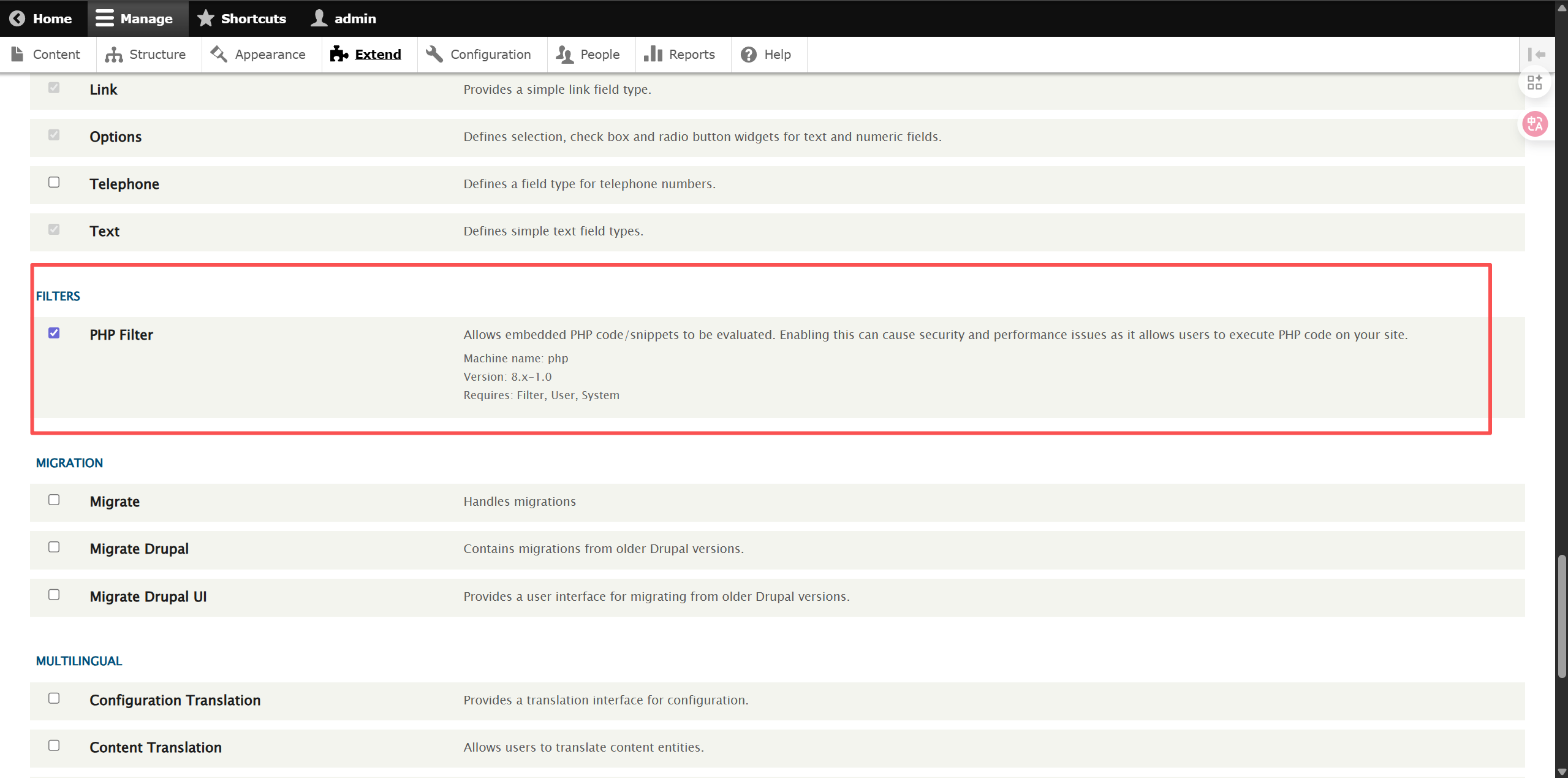Screen dimensions: 1568x778
Task: Click the admin account link
Action: (x=347, y=18)
